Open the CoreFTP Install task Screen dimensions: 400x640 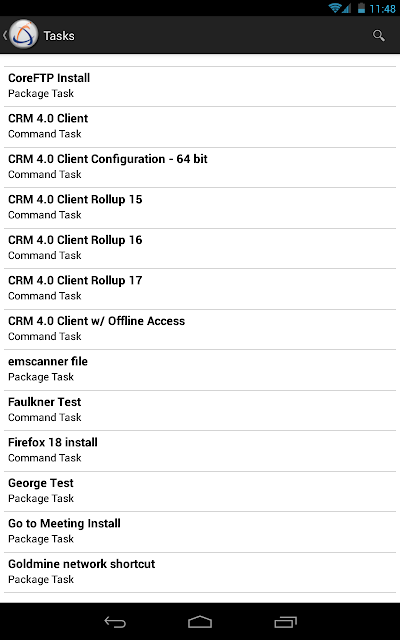click(x=200, y=86)
